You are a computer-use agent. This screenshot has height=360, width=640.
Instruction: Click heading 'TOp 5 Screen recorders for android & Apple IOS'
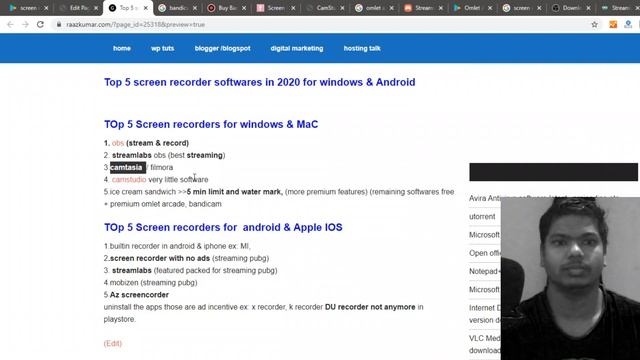click(x=223, y=227)
